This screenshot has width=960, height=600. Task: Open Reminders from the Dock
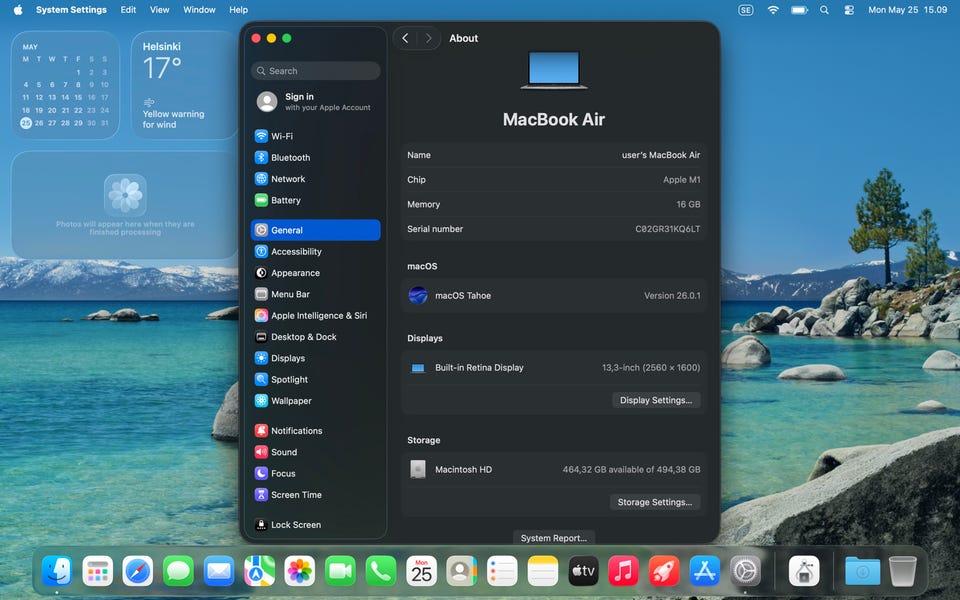point(502,571)
